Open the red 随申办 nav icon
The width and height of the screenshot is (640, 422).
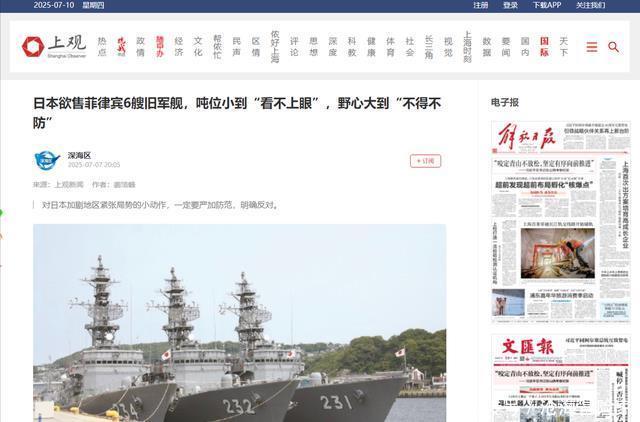pos(160,47)
